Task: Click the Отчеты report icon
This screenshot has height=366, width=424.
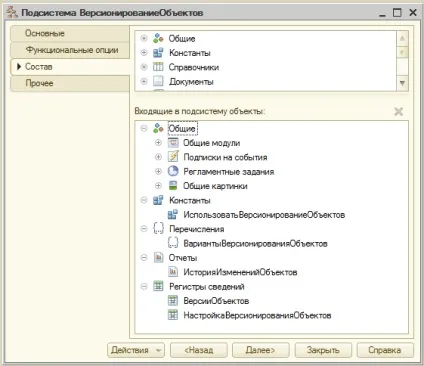Action: pyautogui.click(x=158, y=258)
